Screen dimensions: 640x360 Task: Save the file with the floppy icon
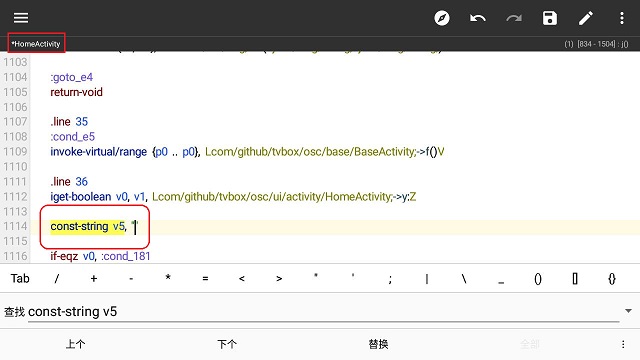tap(550, 18)
